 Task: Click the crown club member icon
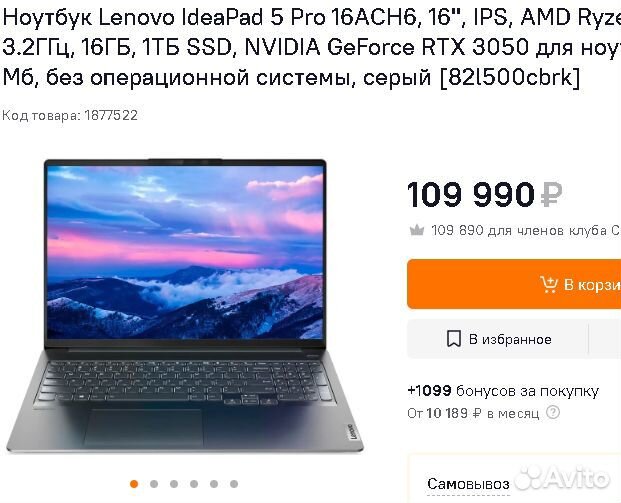point(417,230)
